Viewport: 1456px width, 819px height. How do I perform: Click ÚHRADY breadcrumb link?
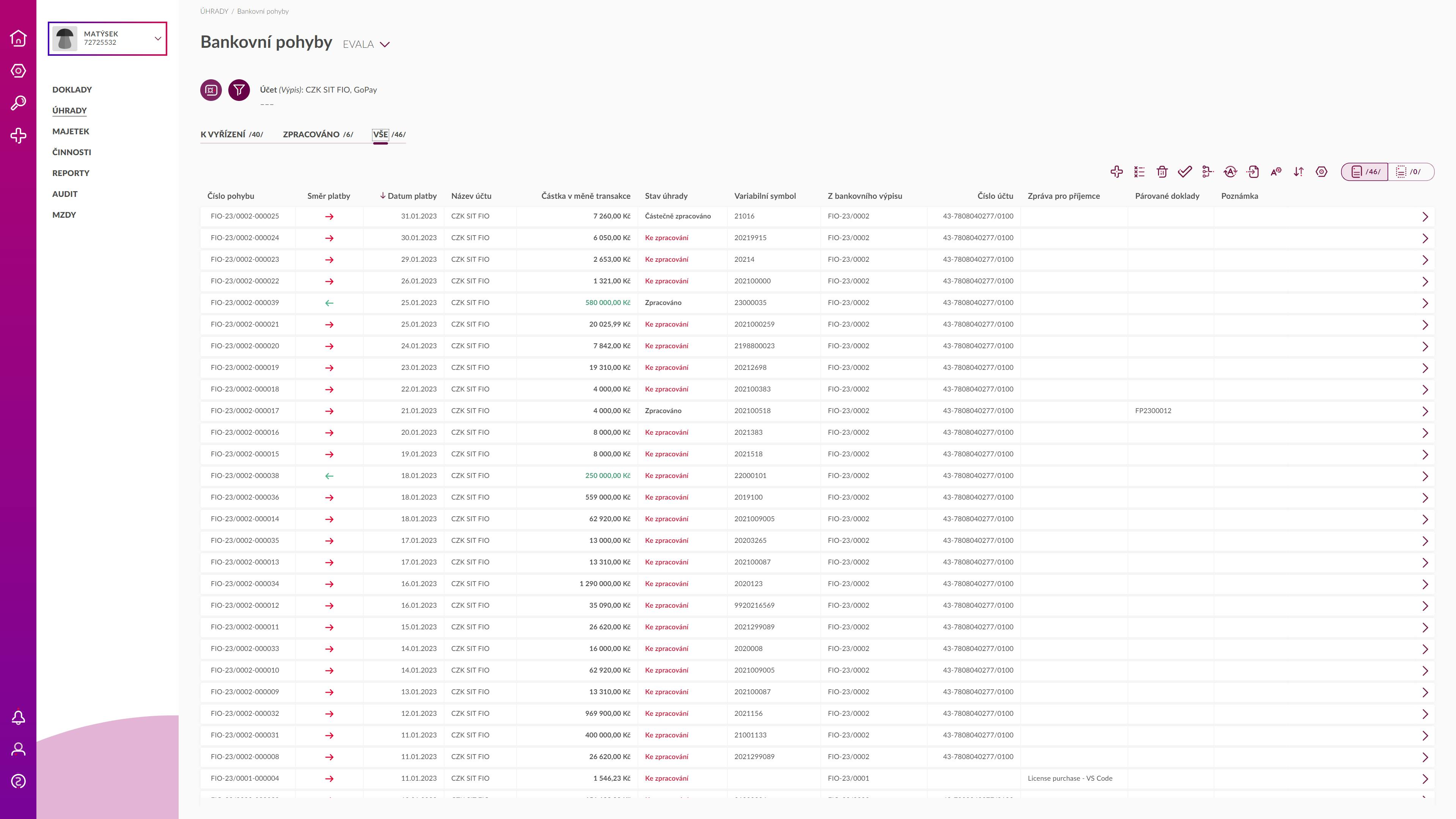[214, 11]
